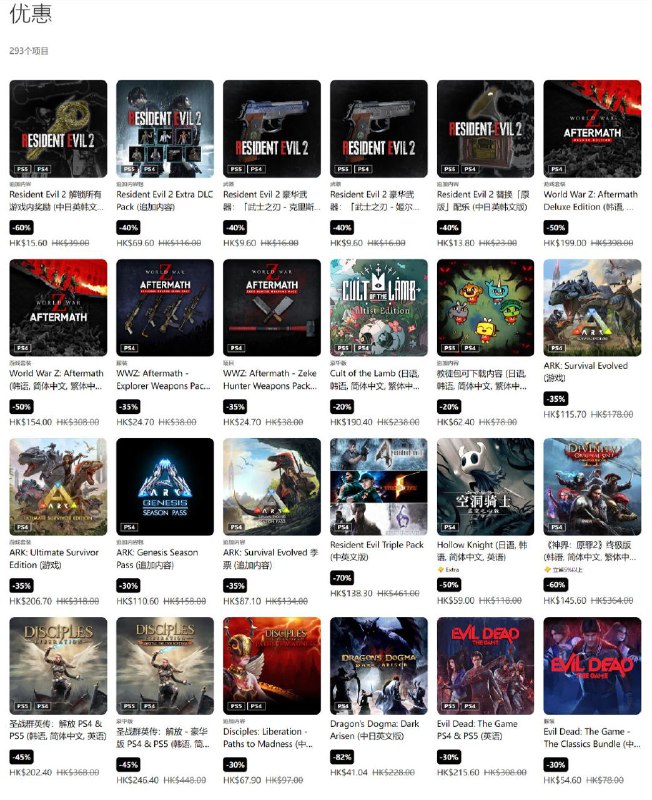Open ARK: Survival Evolved game cover
Image resolution: width=652 pixels, height=800 pixels.
coord(592,308)
